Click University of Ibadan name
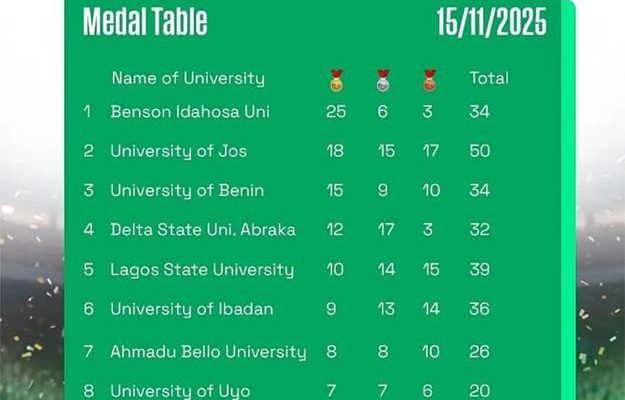Viewport: 625px width, 400px height. tap(192, 310)
